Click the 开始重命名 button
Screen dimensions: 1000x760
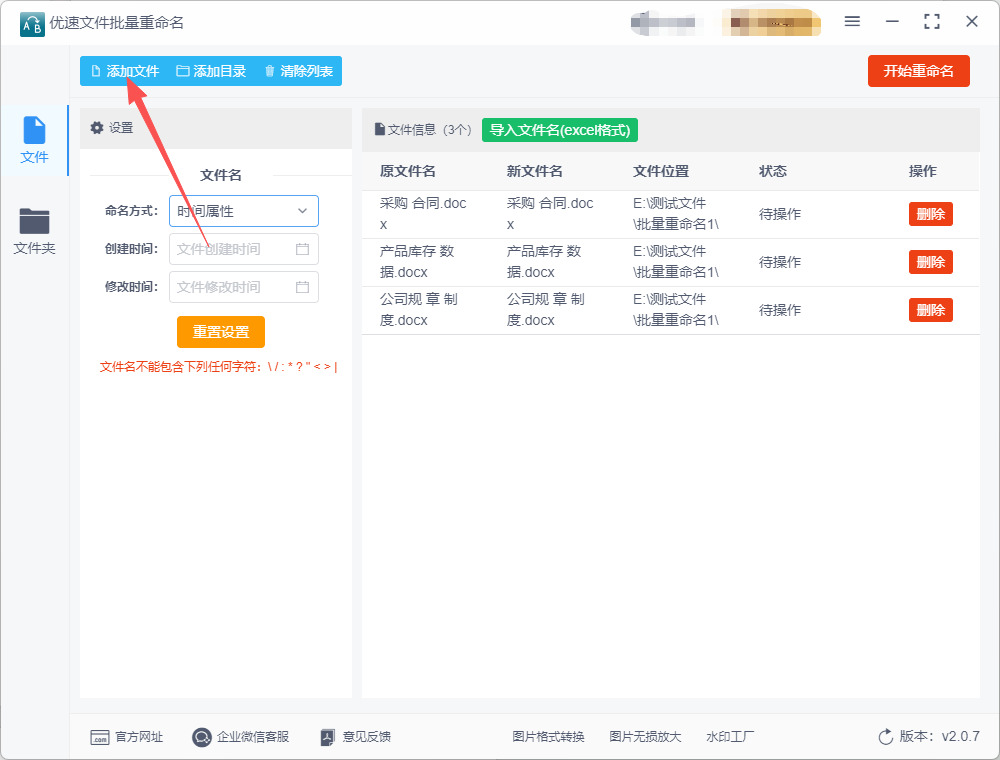[x=918, y=71]
